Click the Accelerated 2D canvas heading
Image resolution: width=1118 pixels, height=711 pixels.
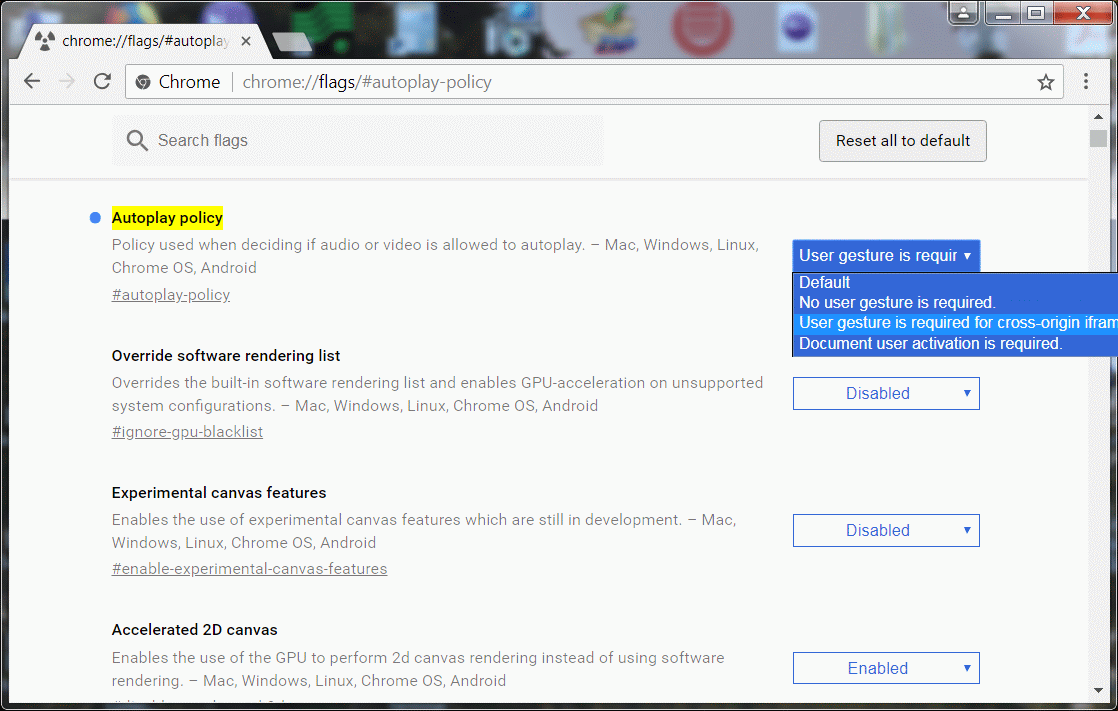tap(195, 630)
